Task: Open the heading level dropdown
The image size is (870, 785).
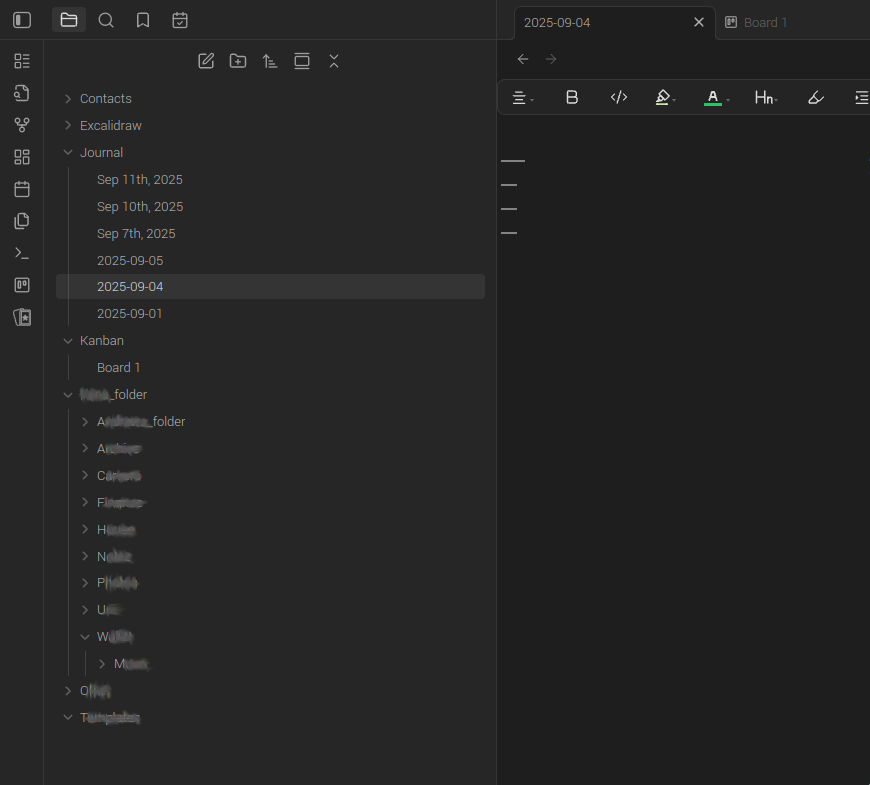Action: click(x=766, y=97)
